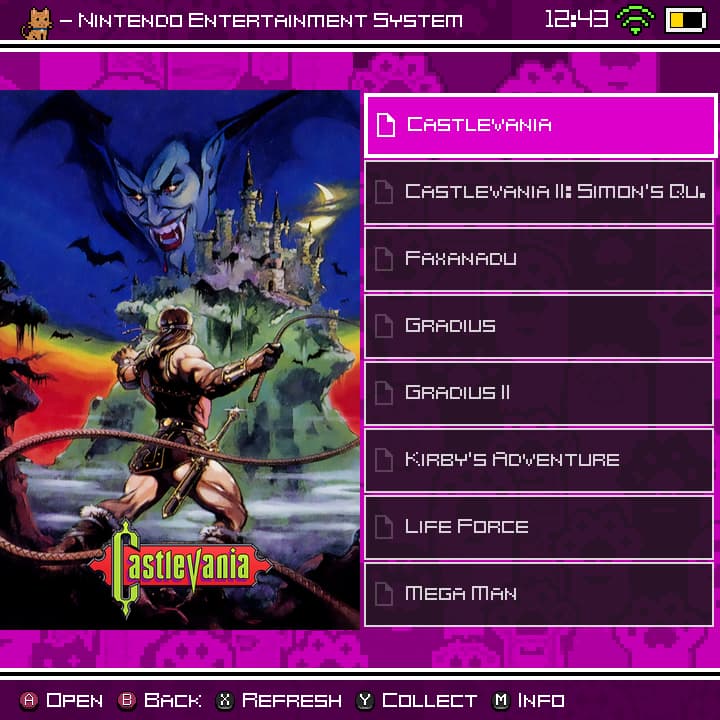Click the Wi-Fi signal status icon
Screen dimensions: 720x720
click(634, 20)
